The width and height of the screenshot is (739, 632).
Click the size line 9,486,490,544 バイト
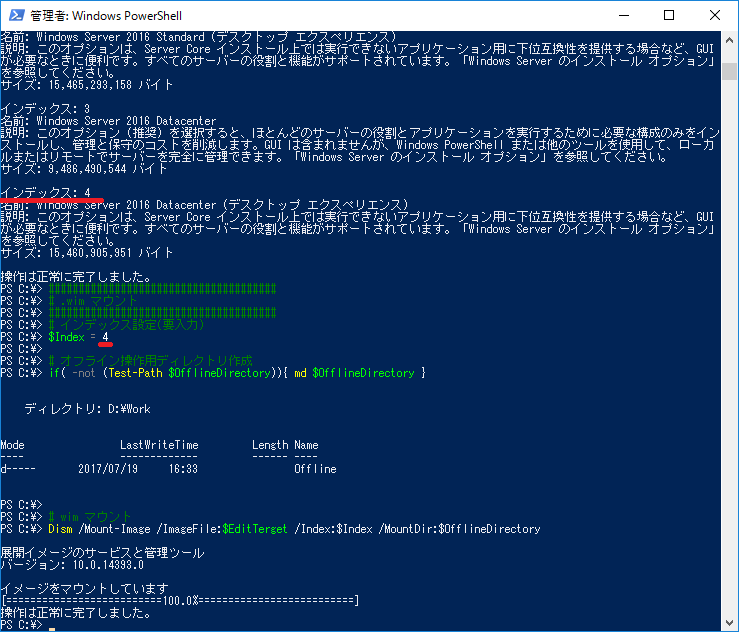coord(84,169)
